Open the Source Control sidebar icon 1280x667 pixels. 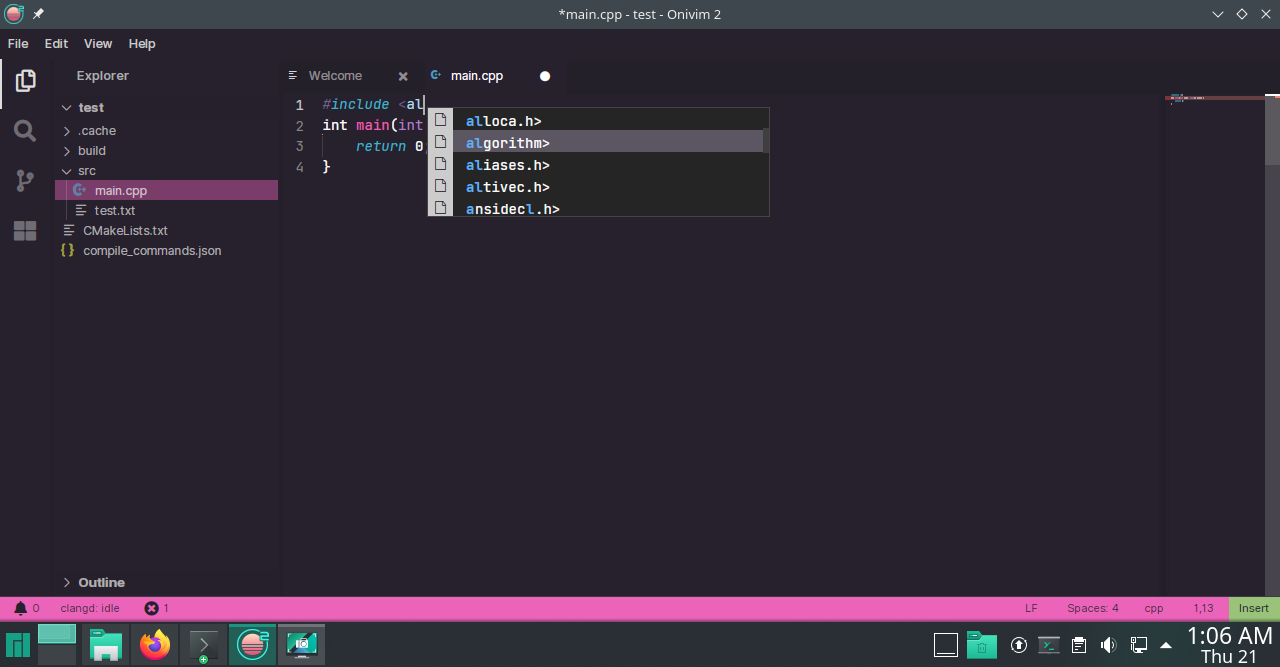[x=25, y=180]
